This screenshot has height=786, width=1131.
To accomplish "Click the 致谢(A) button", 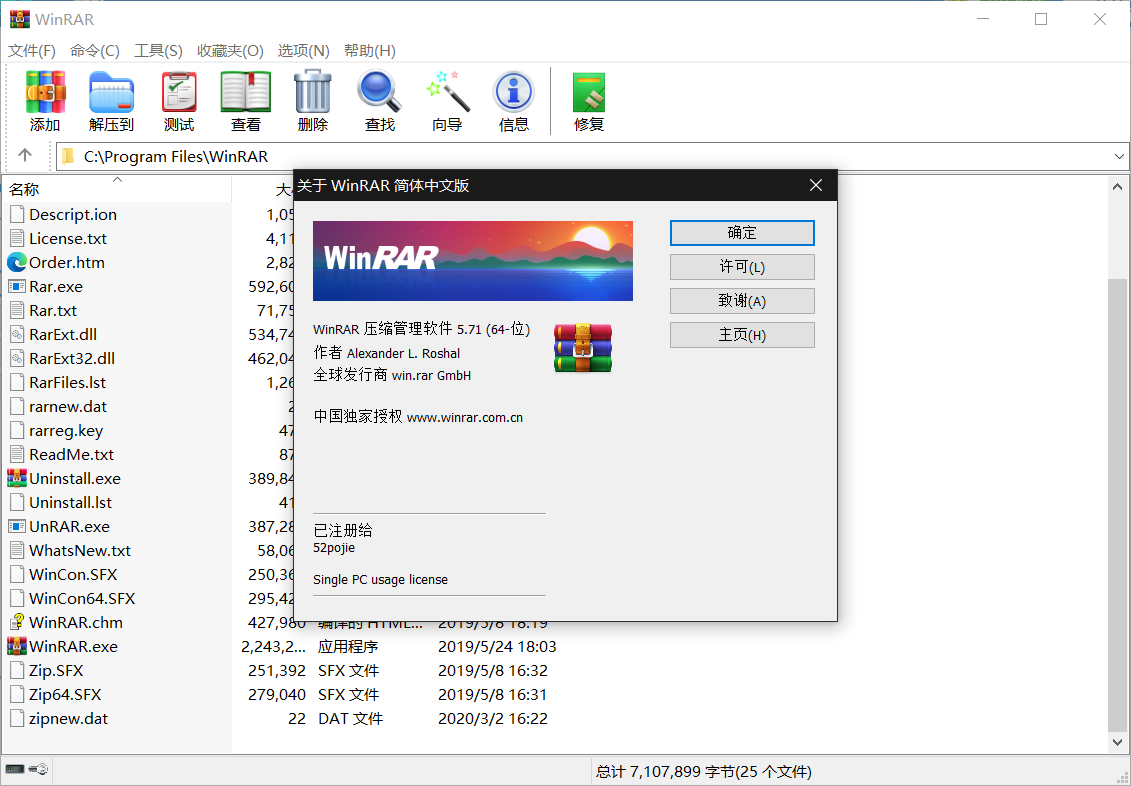I will click(x=742, y=301).
